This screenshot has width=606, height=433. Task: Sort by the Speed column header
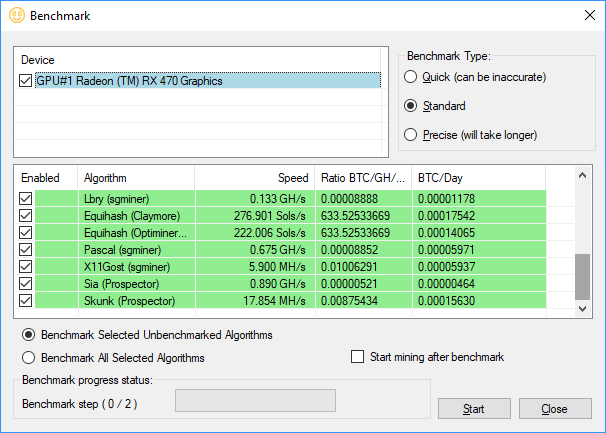coord(255,178)
